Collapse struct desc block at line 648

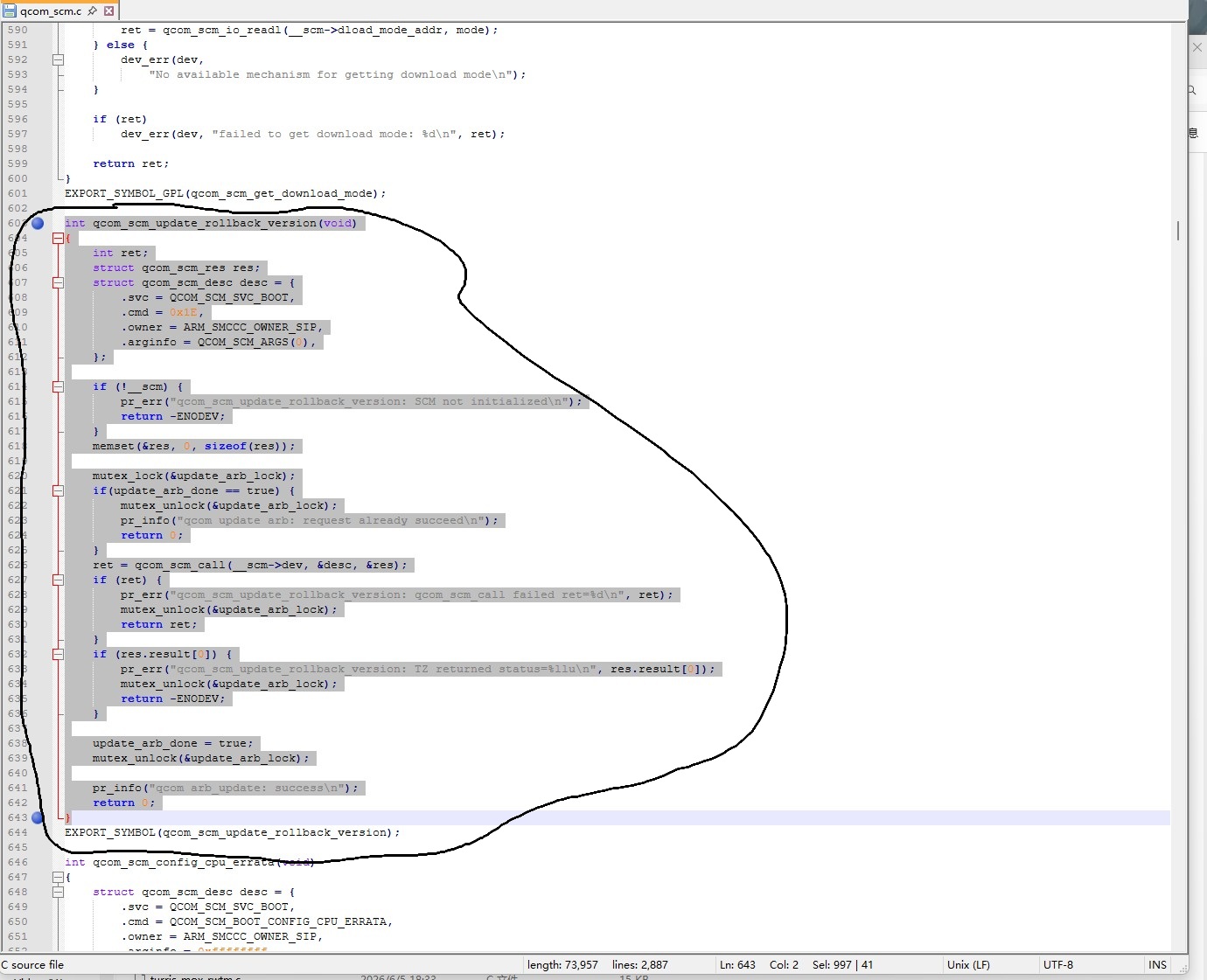pyautogui.click(x=58, y=892)
